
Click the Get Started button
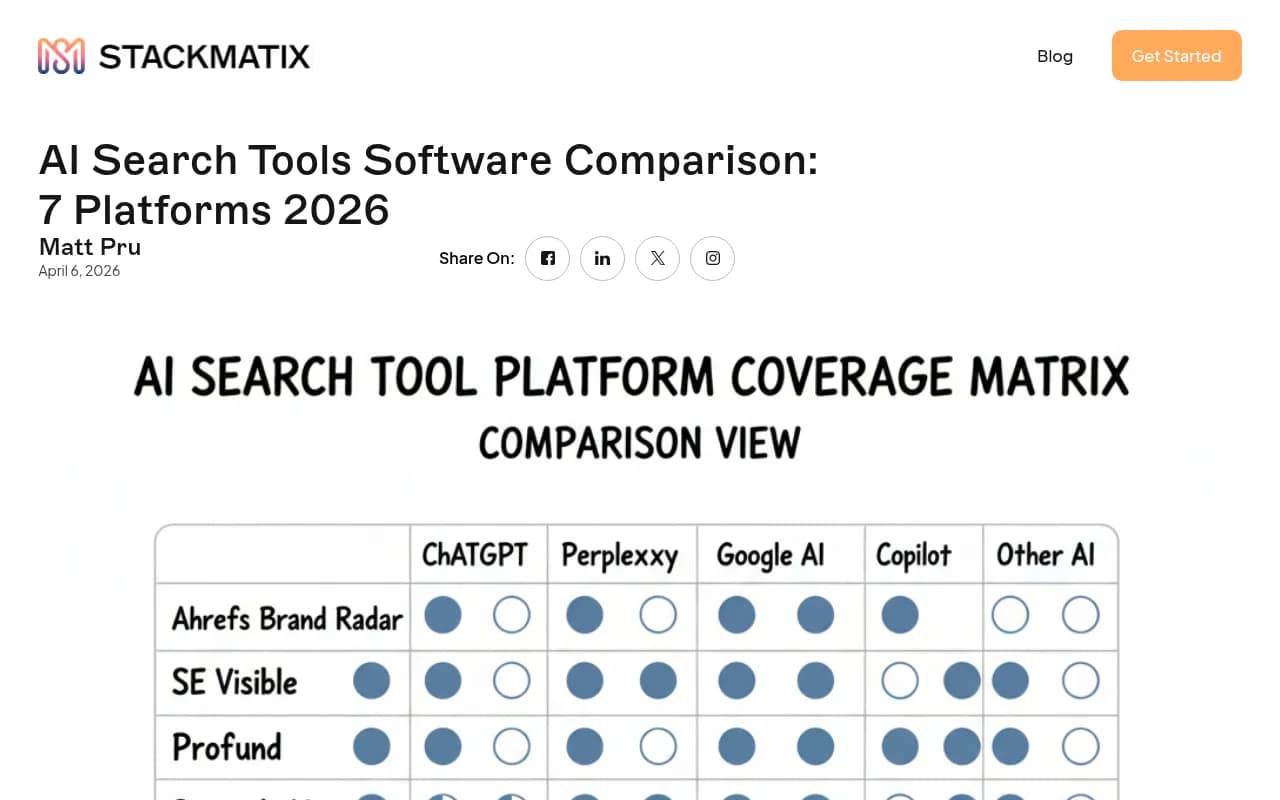click(x=1176, y=55)
